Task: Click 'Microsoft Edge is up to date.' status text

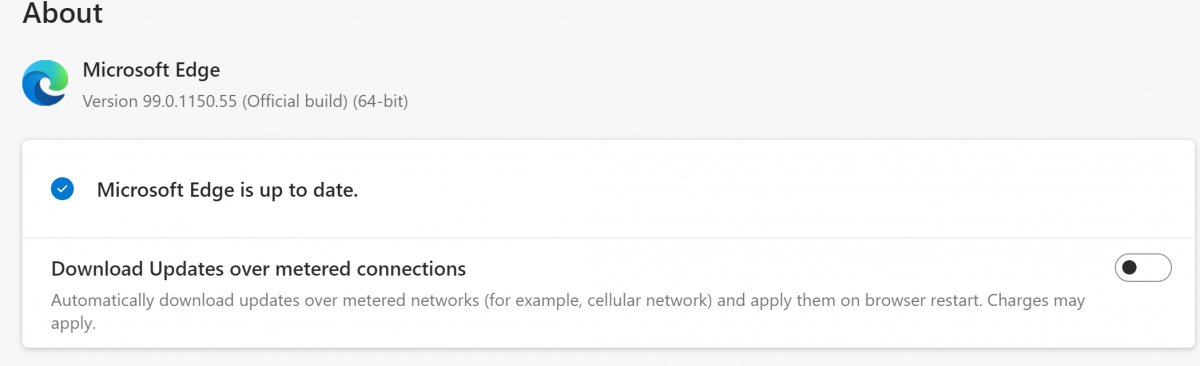Action: (227, 190)
